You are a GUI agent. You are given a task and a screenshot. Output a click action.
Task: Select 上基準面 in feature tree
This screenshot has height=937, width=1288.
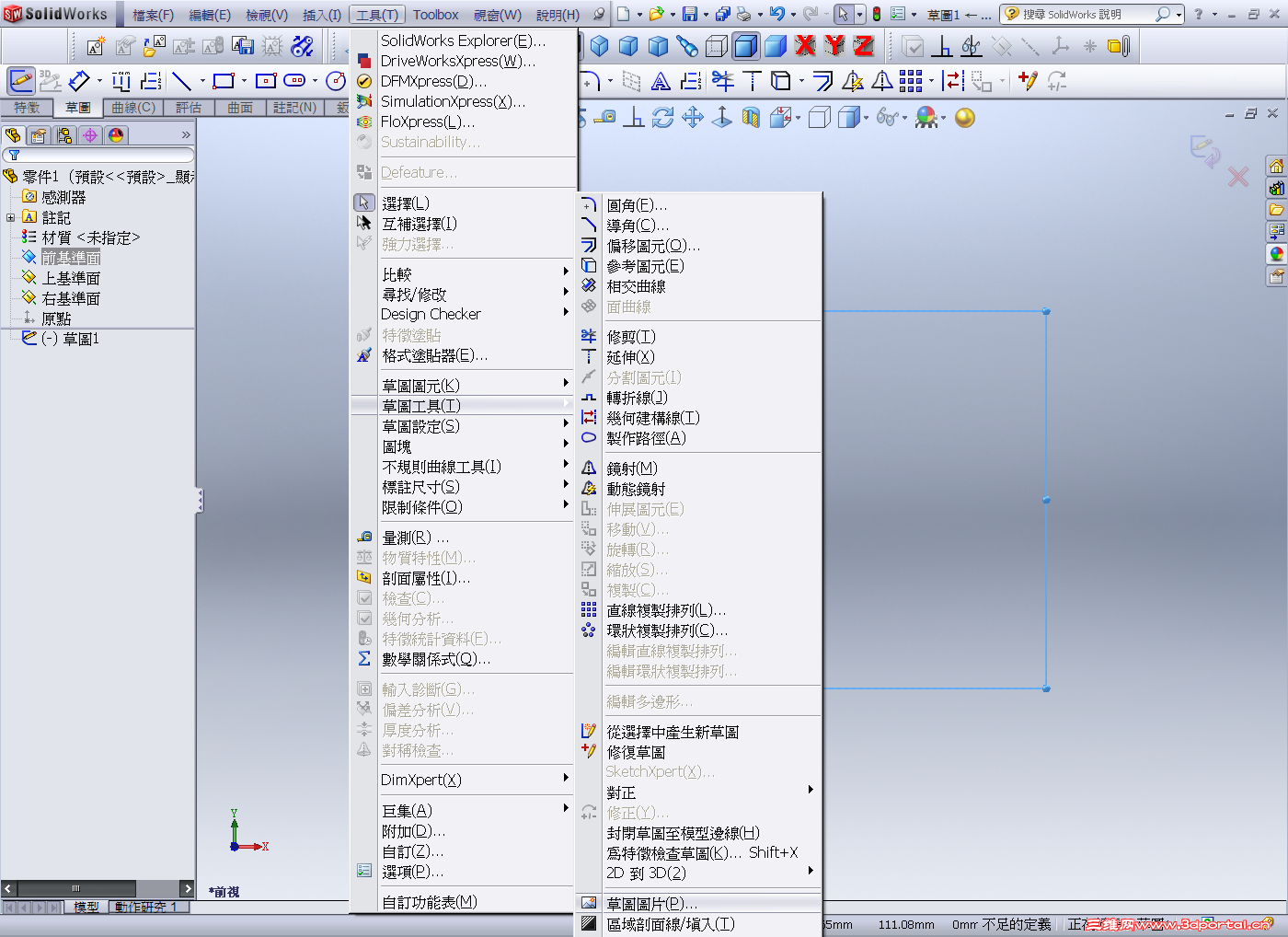point(71,278)
